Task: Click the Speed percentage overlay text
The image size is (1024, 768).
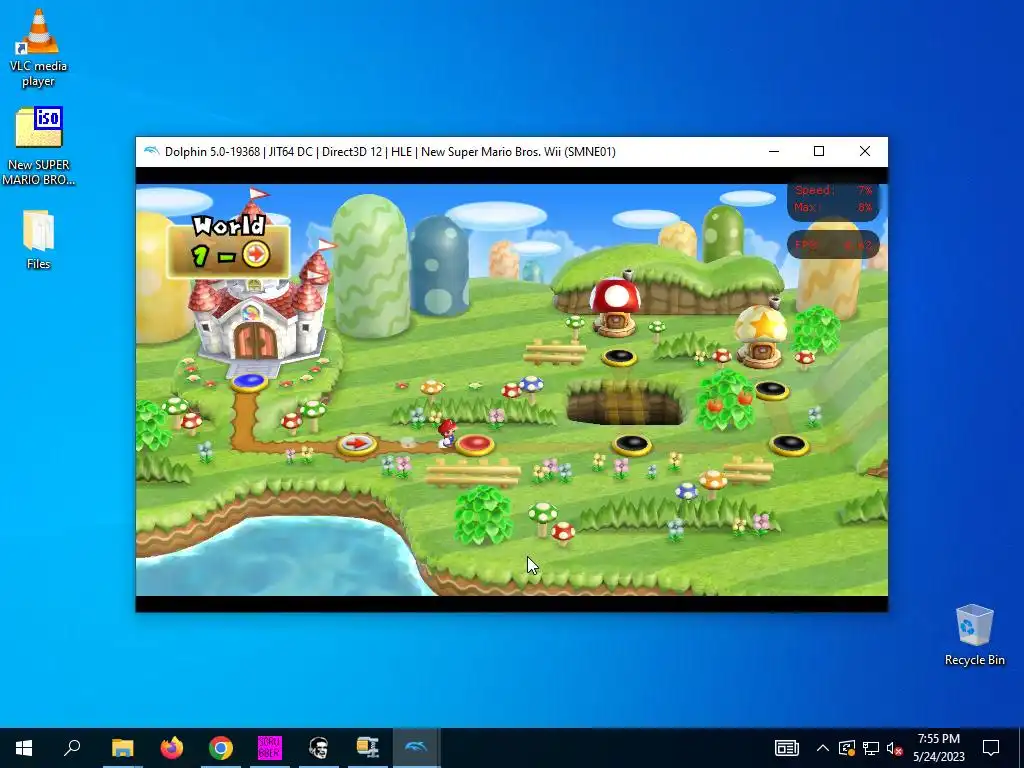Action: 833,190
